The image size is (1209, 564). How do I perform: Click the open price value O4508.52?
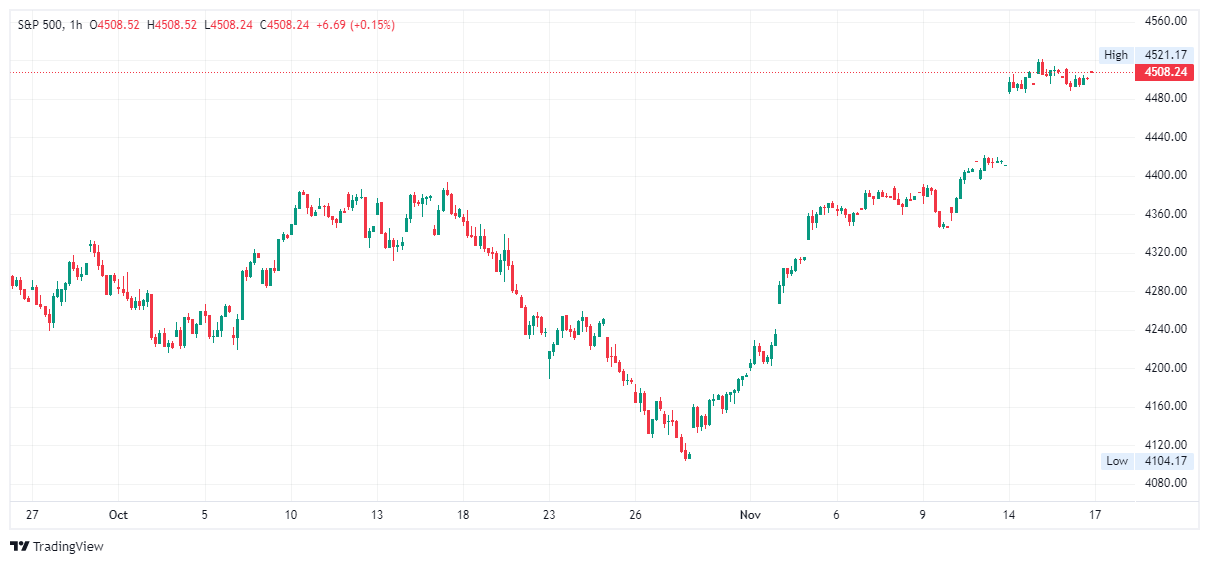(x=116, y=25)
